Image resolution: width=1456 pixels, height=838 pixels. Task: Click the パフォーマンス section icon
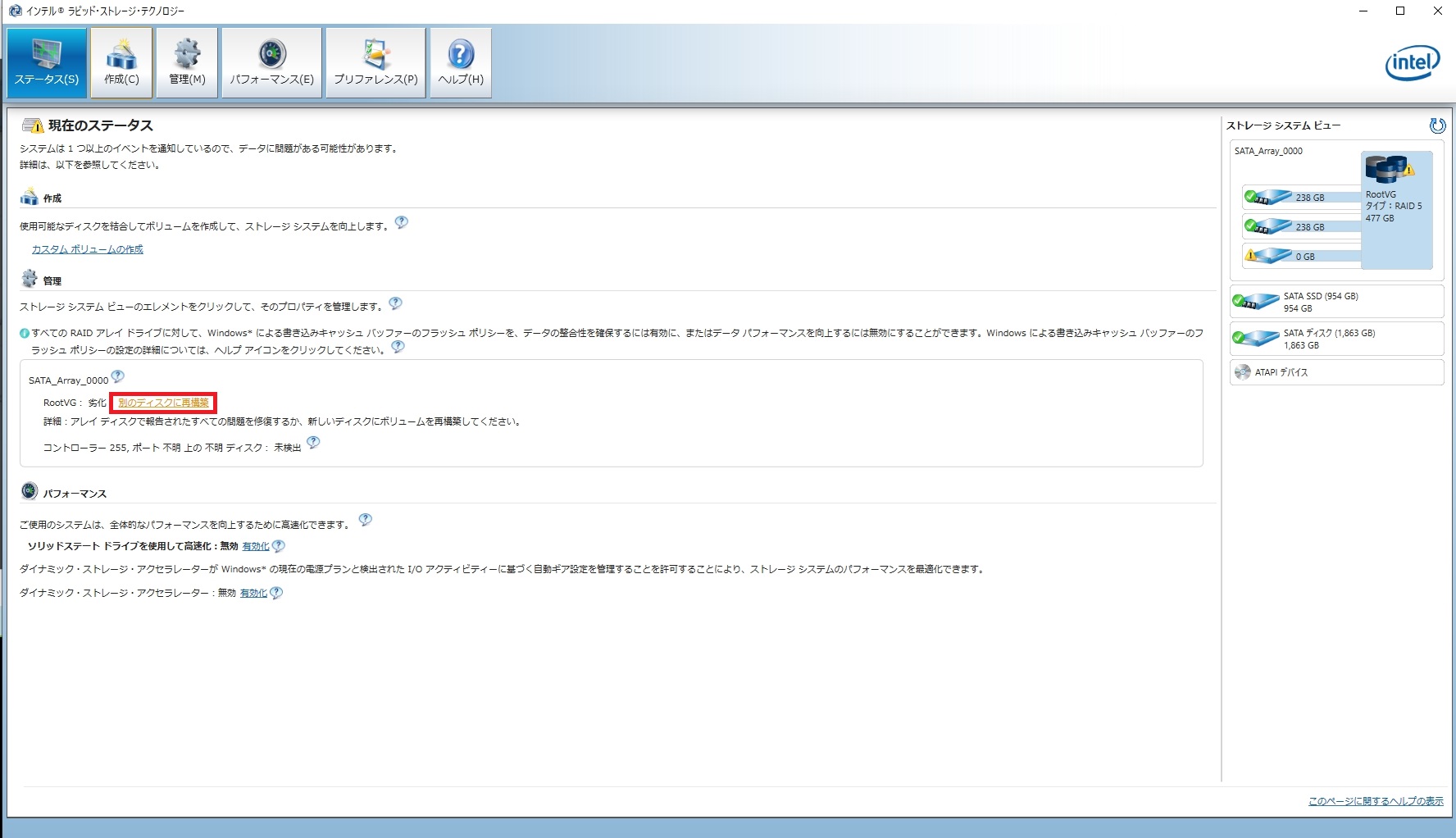tap(30, 492)
